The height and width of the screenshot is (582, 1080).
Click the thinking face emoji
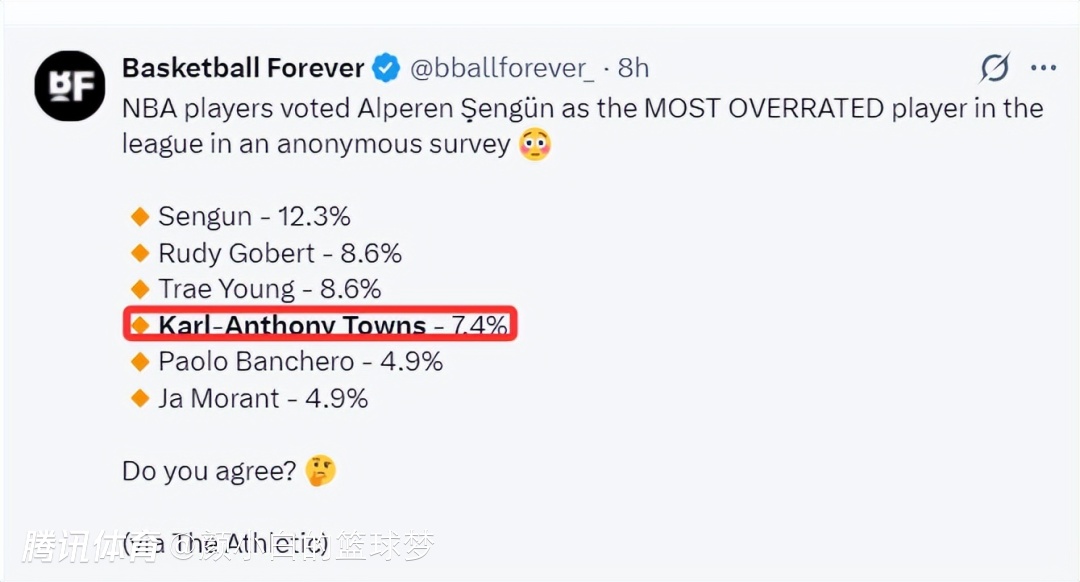[320, 471]
